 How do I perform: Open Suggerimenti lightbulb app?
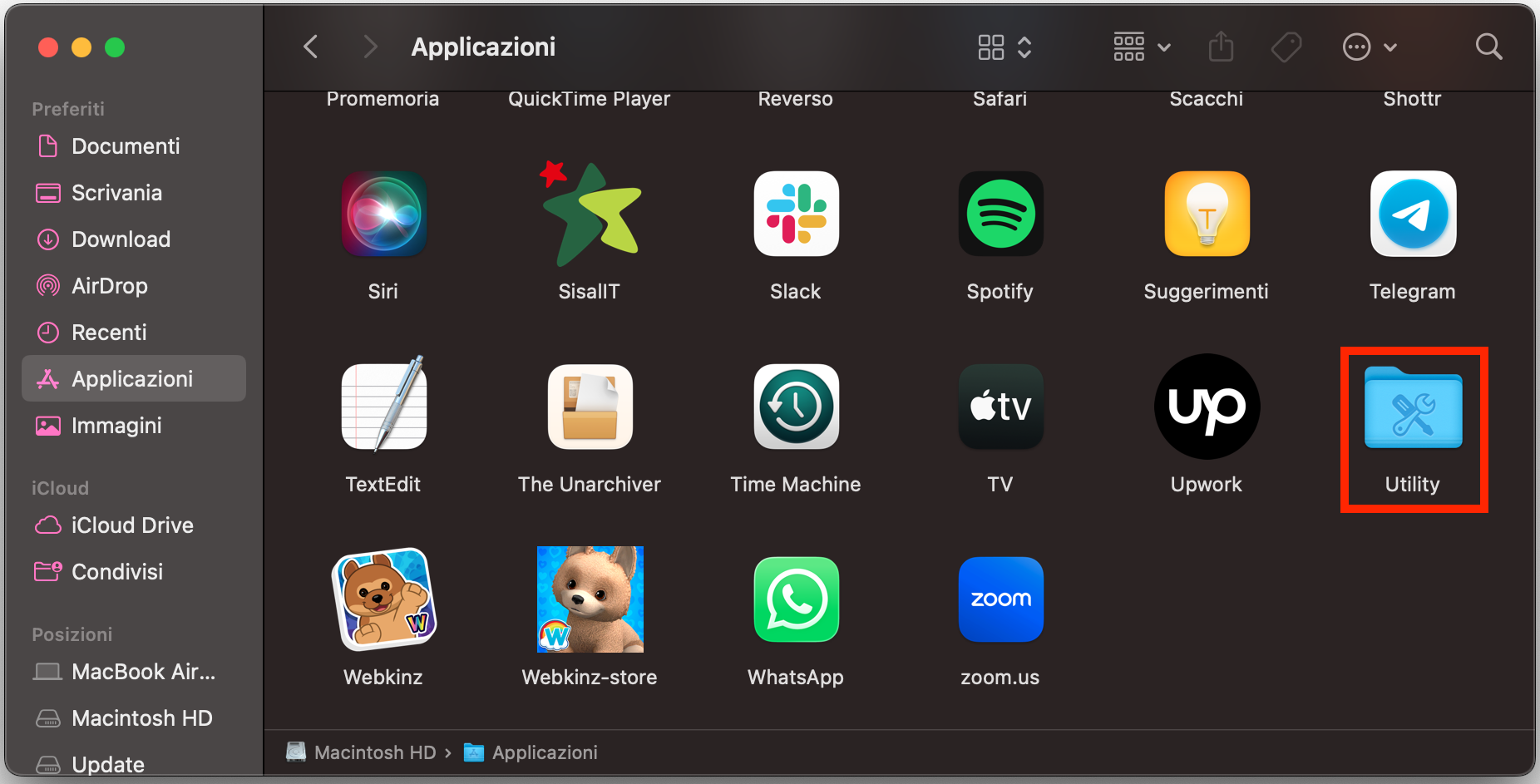(x=1207, y=214)
